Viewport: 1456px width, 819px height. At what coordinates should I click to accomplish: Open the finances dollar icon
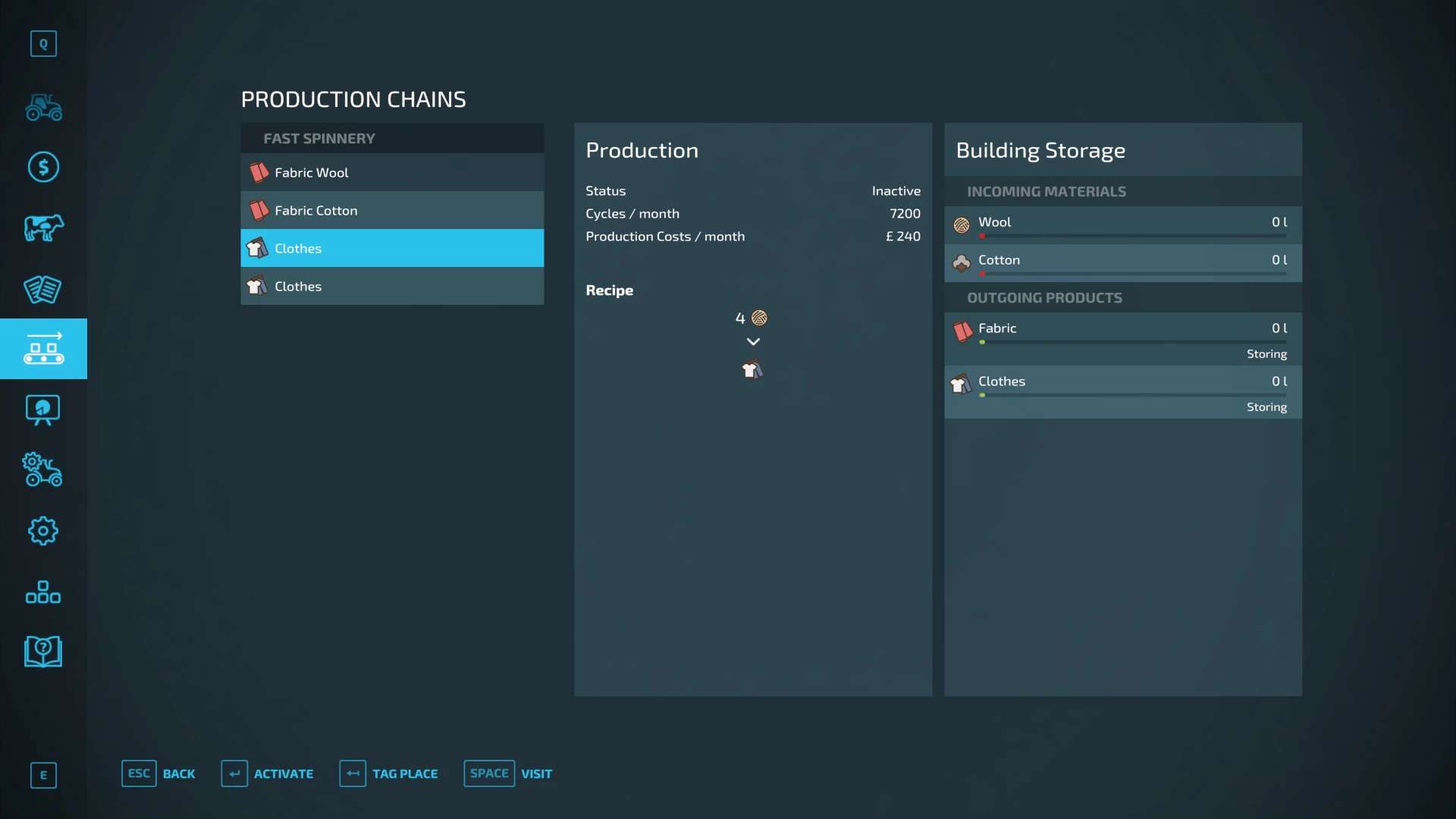pyautogui.click(x=43, y=167)
